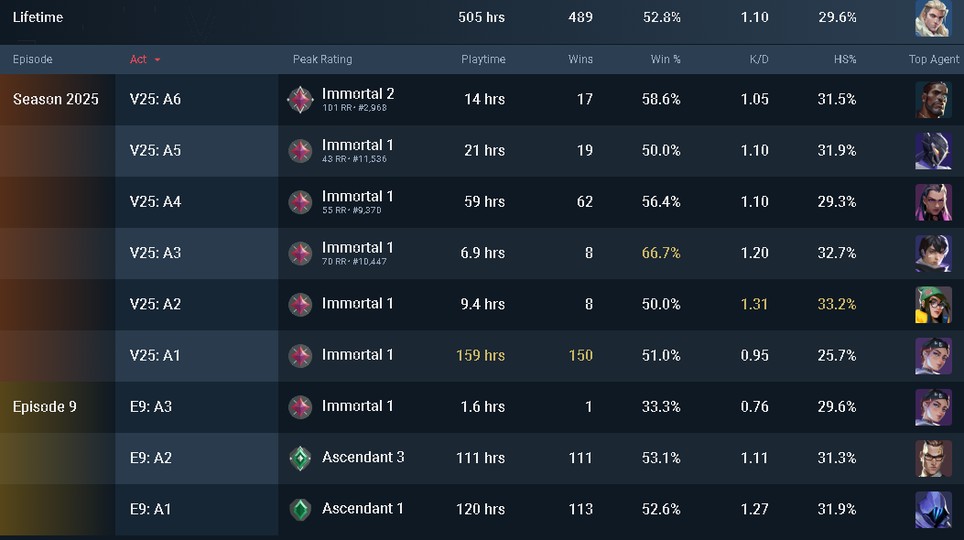Select the E9: A3 act row

pyautogui.click(x=151, y=407)
